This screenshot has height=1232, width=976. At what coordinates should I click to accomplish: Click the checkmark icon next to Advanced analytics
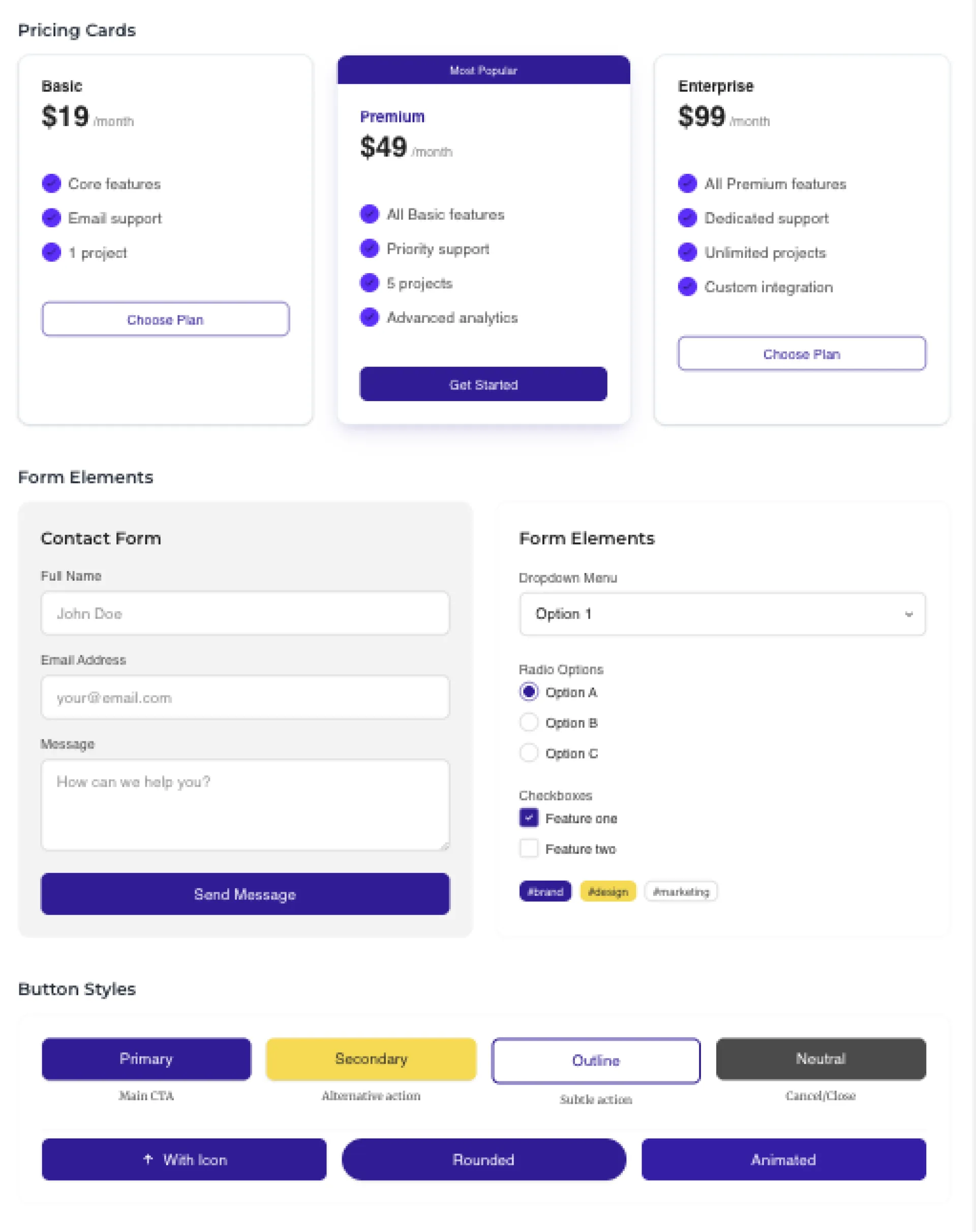pos(369,317)
